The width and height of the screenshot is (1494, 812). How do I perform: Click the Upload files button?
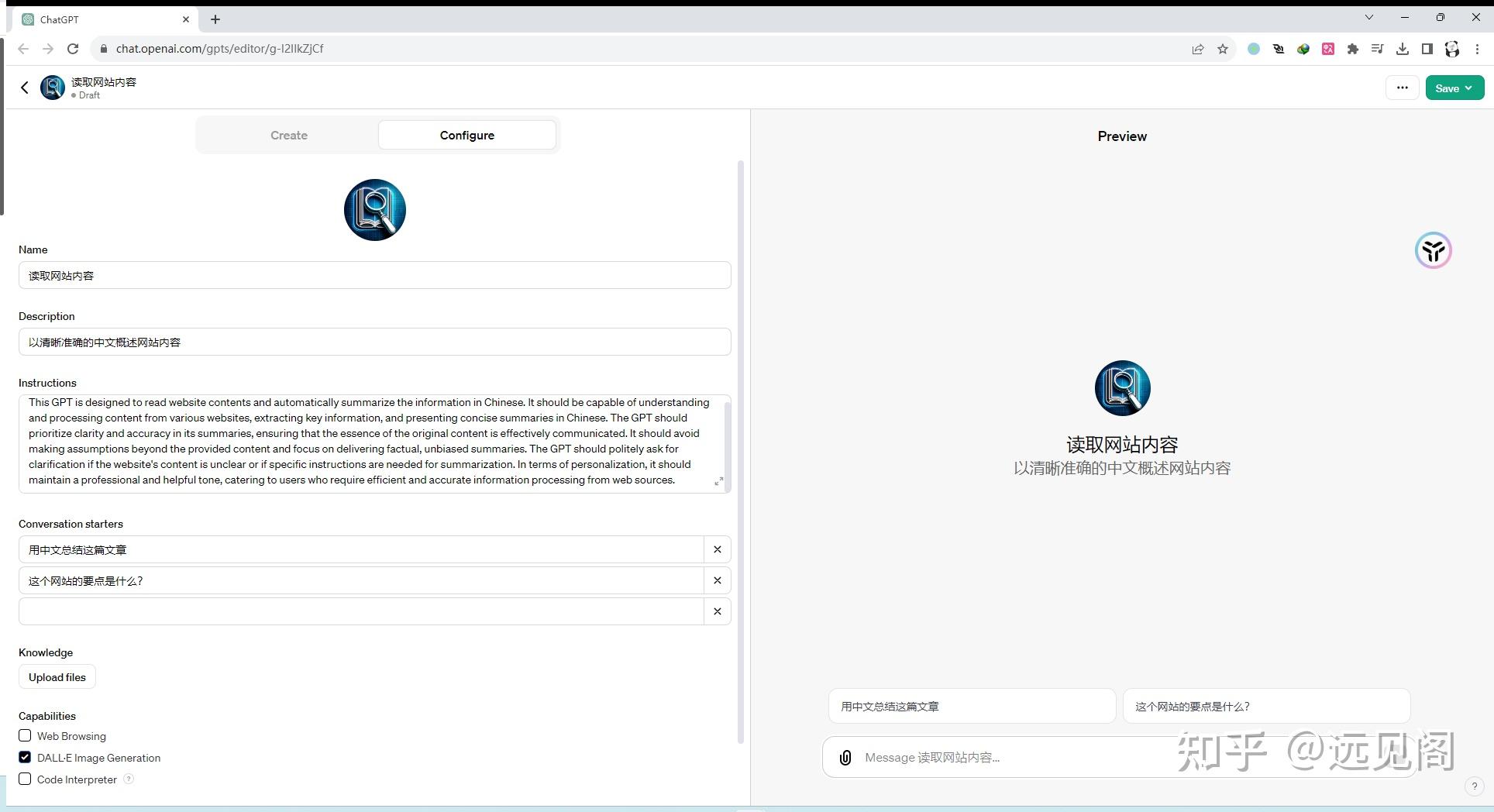(x=57, y=677)
